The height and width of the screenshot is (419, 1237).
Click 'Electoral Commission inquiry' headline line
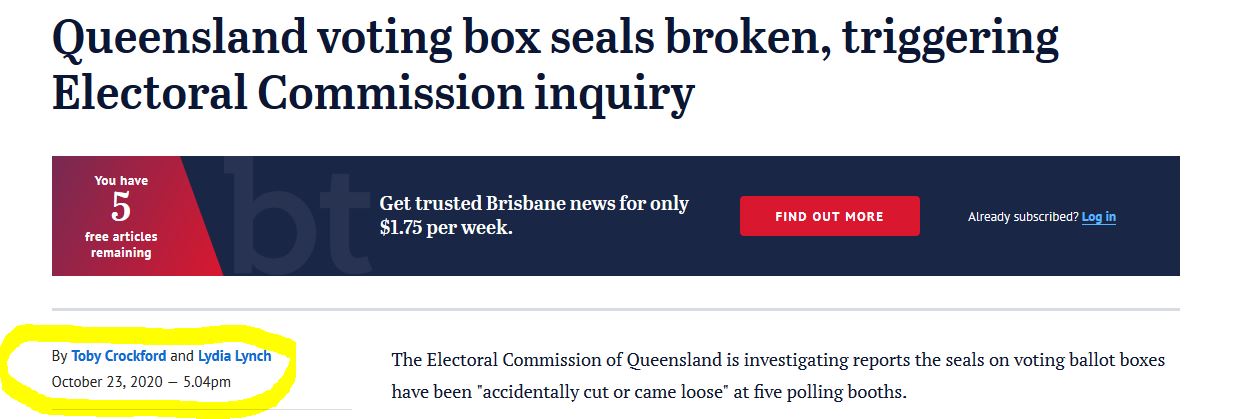[x=373, y=92]
